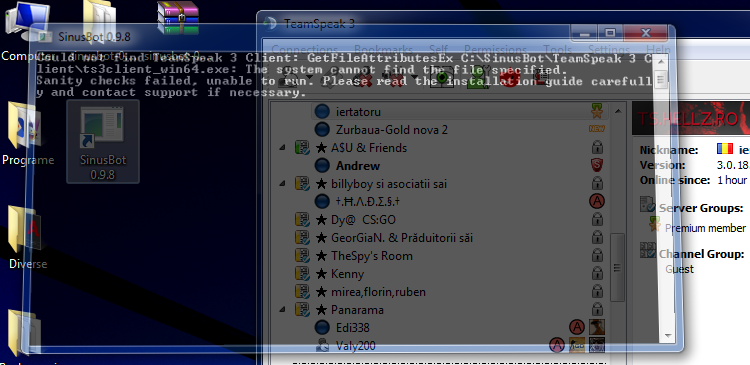The width and height of the screenshot is (750, 365).
Task: Click the lock icon on Kenny channel
Action: coord(597,274)
